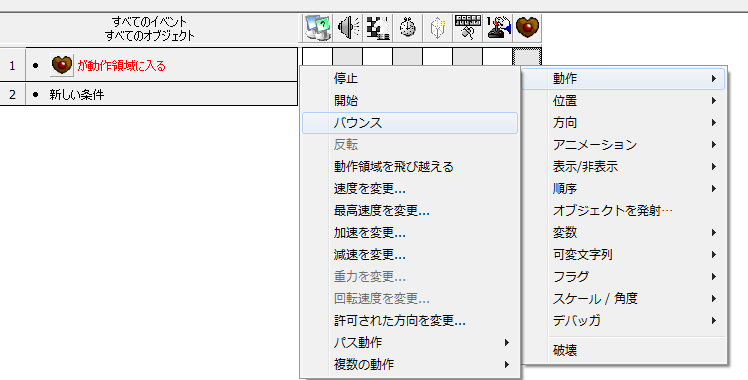Image resolution: width=748 pixels, height=380 pixels.
Task: Click the 新しい条件 row
Action: [161, 94]
